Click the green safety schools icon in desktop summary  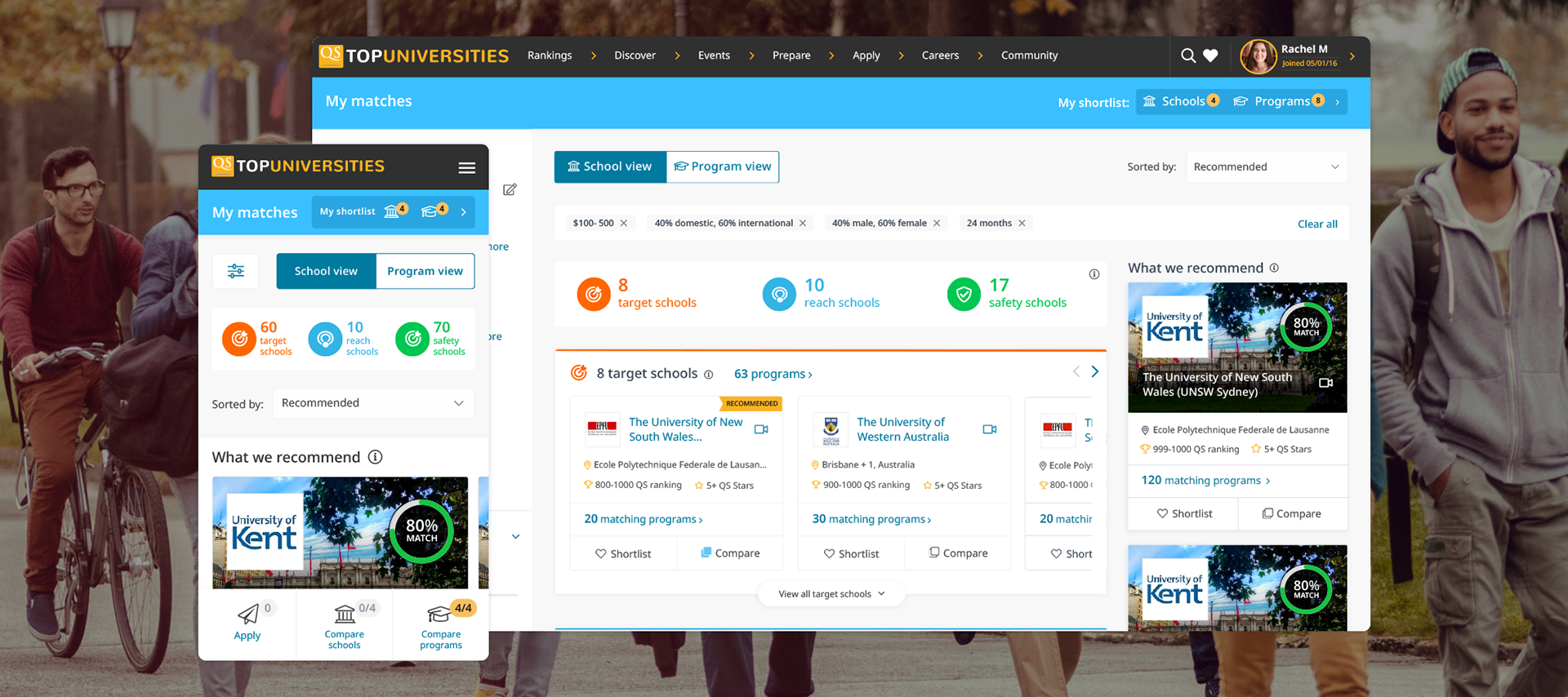964,294
